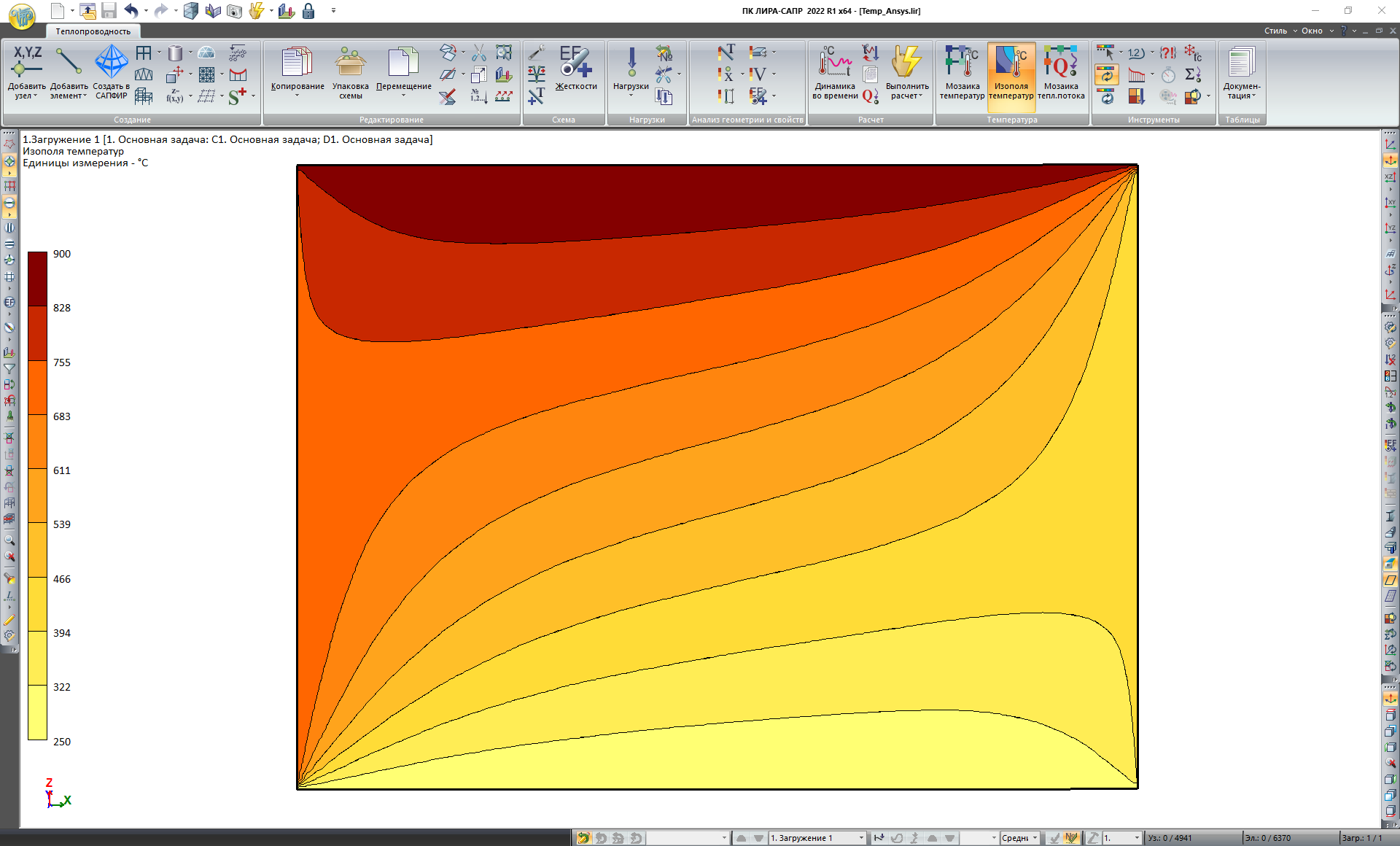Toggle the highlighted status bar icon next to the checkmark
This screenshot has width=1400, height=846.
[1070, 838]
